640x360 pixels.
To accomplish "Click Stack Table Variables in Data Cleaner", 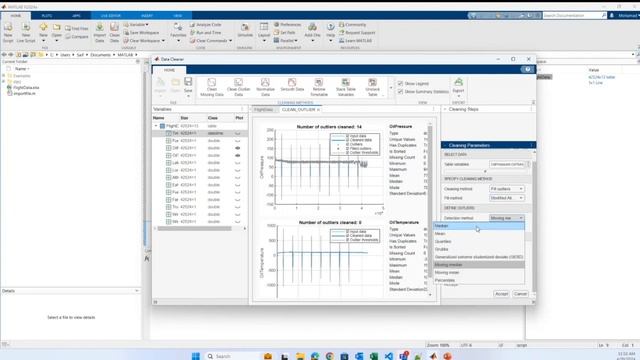I will tap(346, 87).
